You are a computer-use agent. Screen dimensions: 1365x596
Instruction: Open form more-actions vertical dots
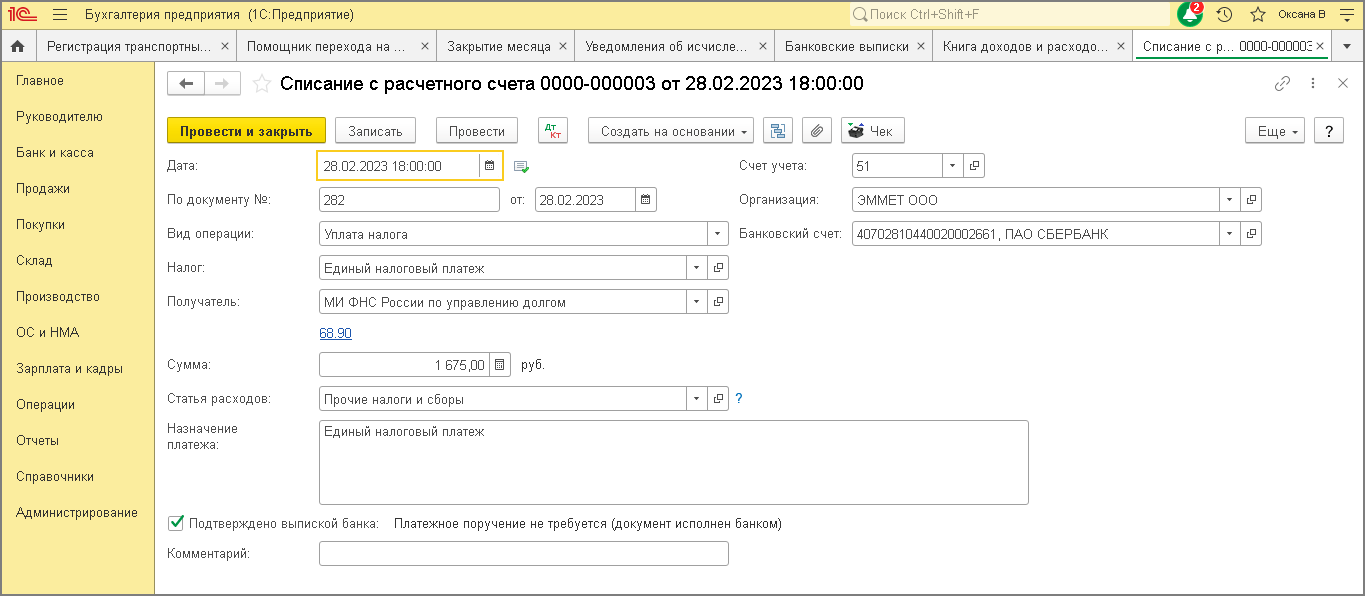pyautogui.click(x=1313, y=84)
